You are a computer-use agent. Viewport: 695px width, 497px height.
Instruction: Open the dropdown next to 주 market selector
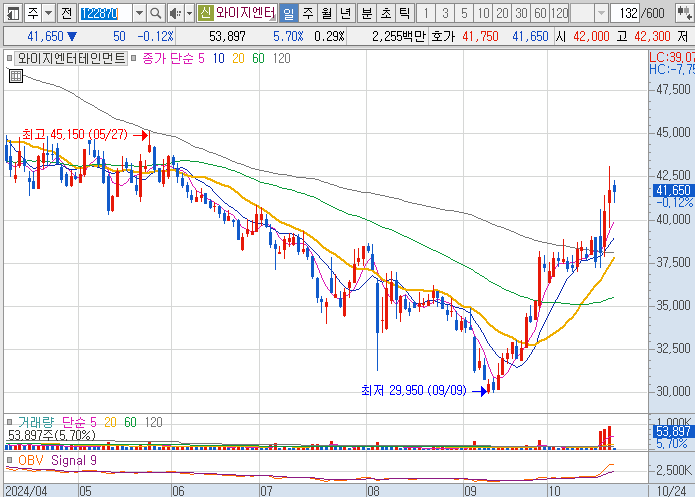coord(49,13)
